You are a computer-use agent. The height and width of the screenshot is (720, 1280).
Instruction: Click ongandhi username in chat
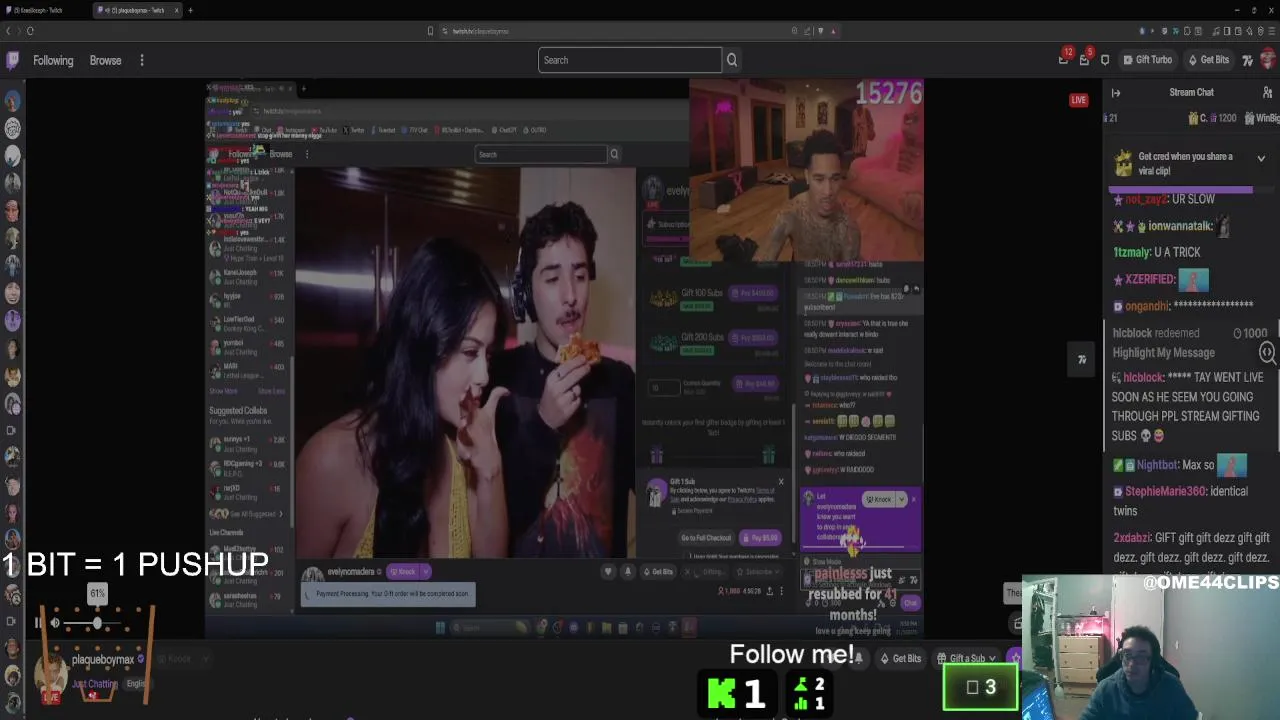1147,306
